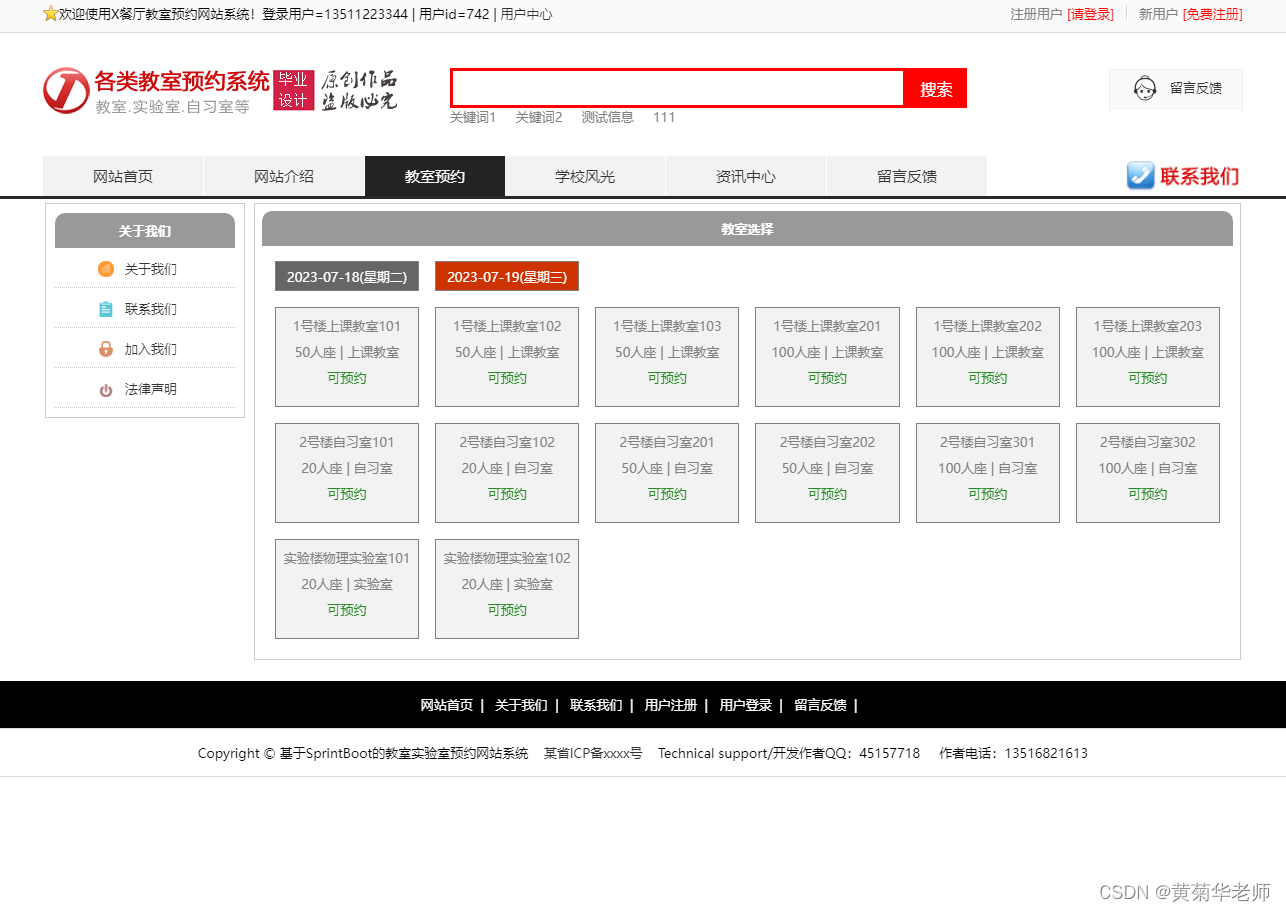
Task: Click the 关键词2 search keyword
Action: point(539,117)
